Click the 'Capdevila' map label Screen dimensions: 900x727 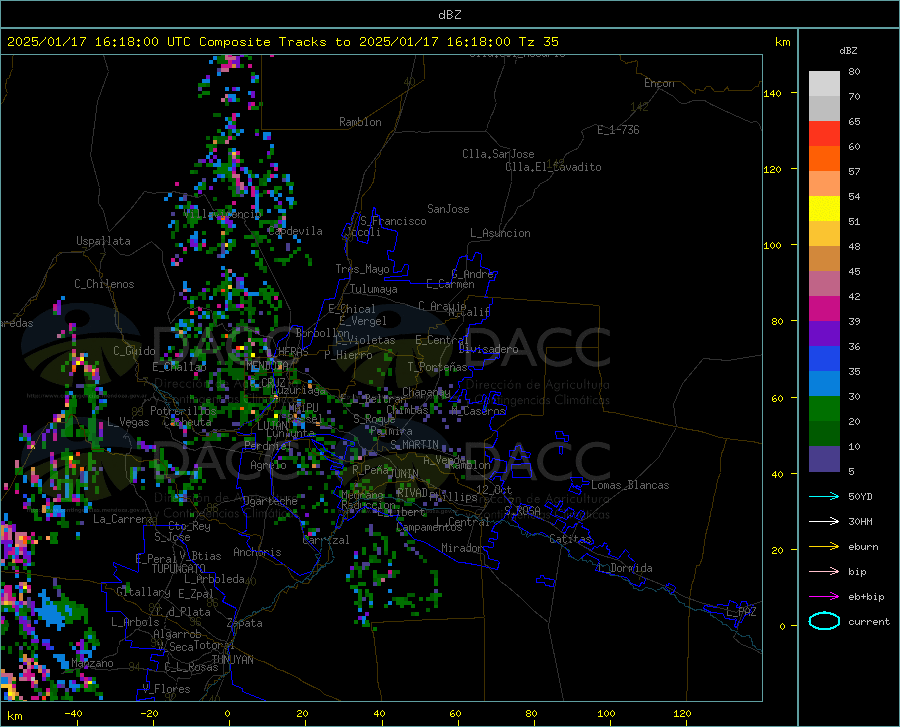[x=295, y=231]
